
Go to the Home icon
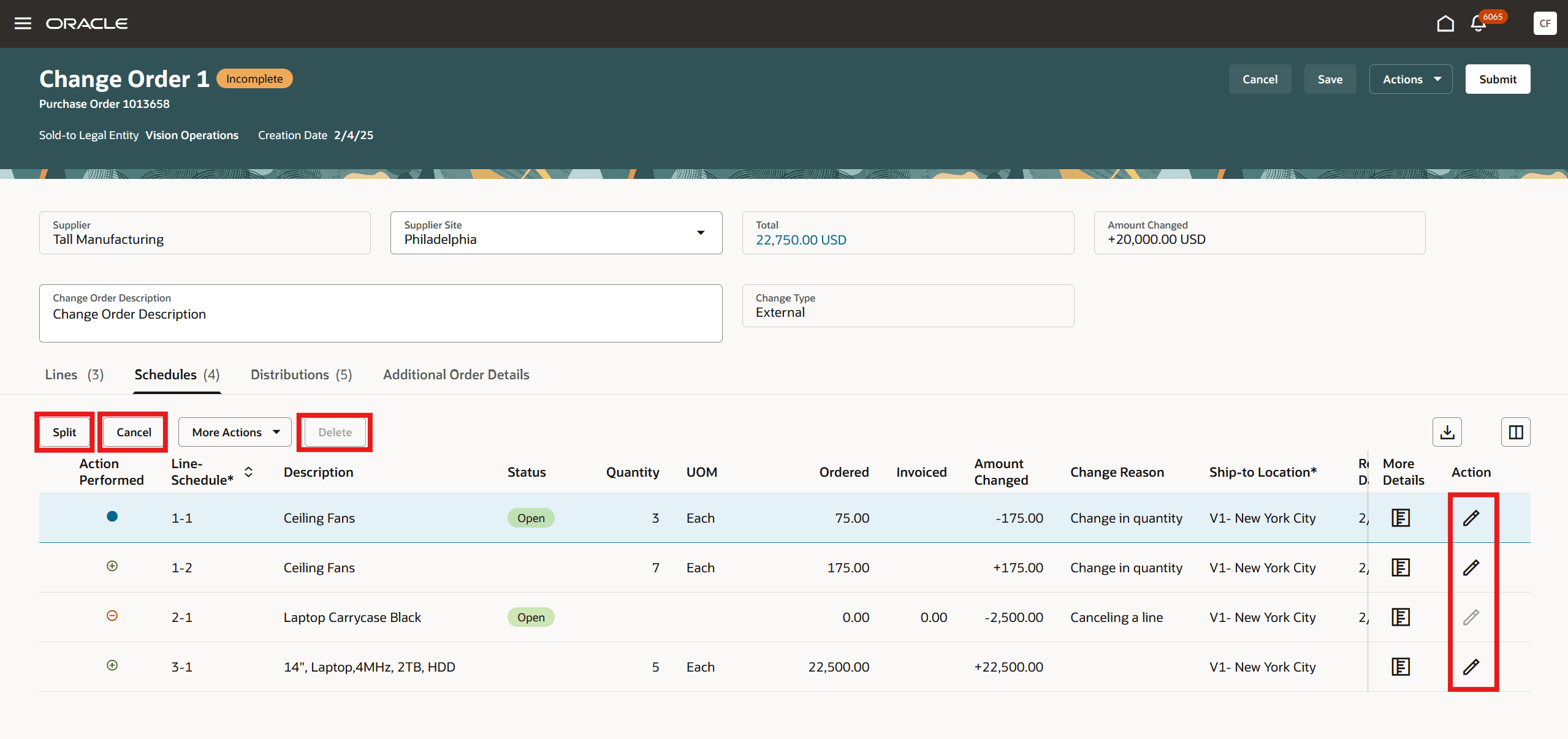tap(1445, 23)
